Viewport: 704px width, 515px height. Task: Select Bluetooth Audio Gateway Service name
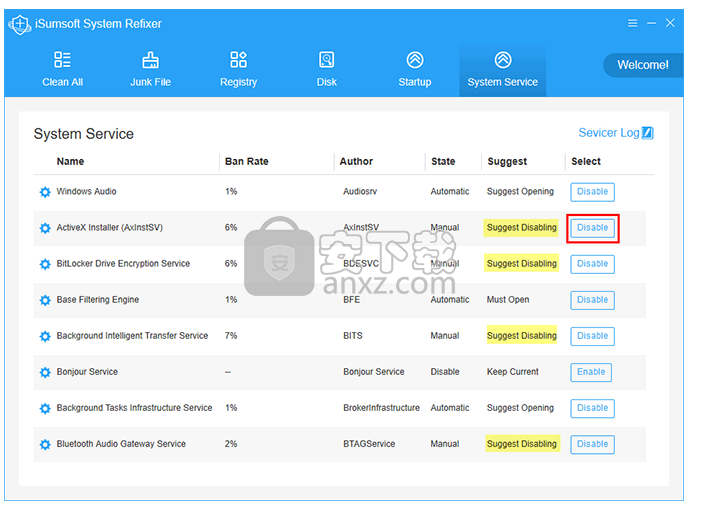click(121, 444)
